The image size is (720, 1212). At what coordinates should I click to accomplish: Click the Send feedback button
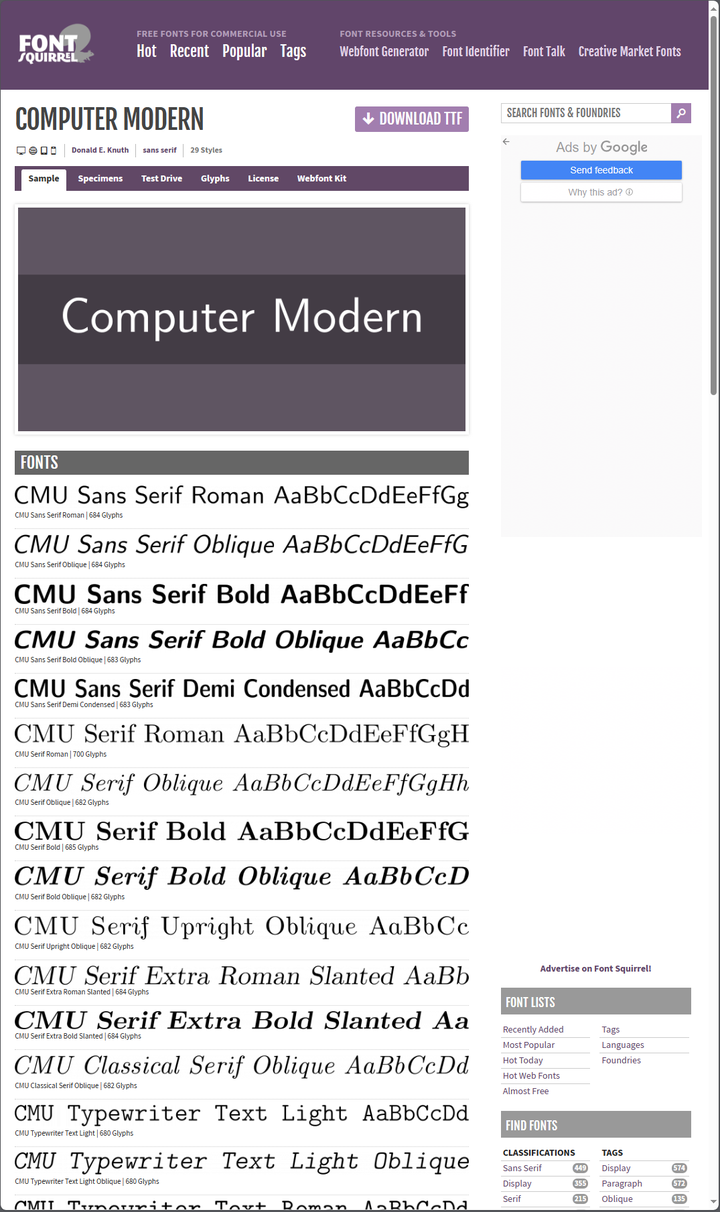tap(601, 169)
